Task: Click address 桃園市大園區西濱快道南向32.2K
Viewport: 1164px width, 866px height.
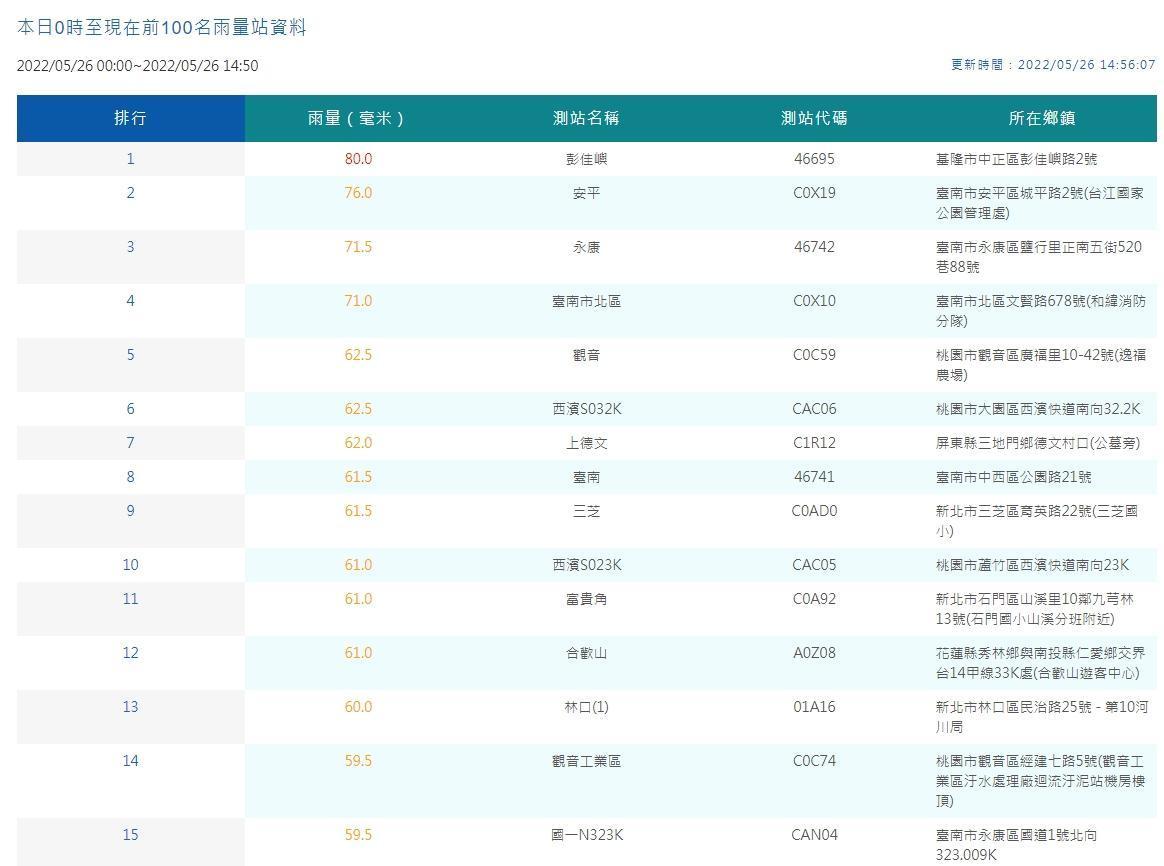Action: (x=1038, y=409)
